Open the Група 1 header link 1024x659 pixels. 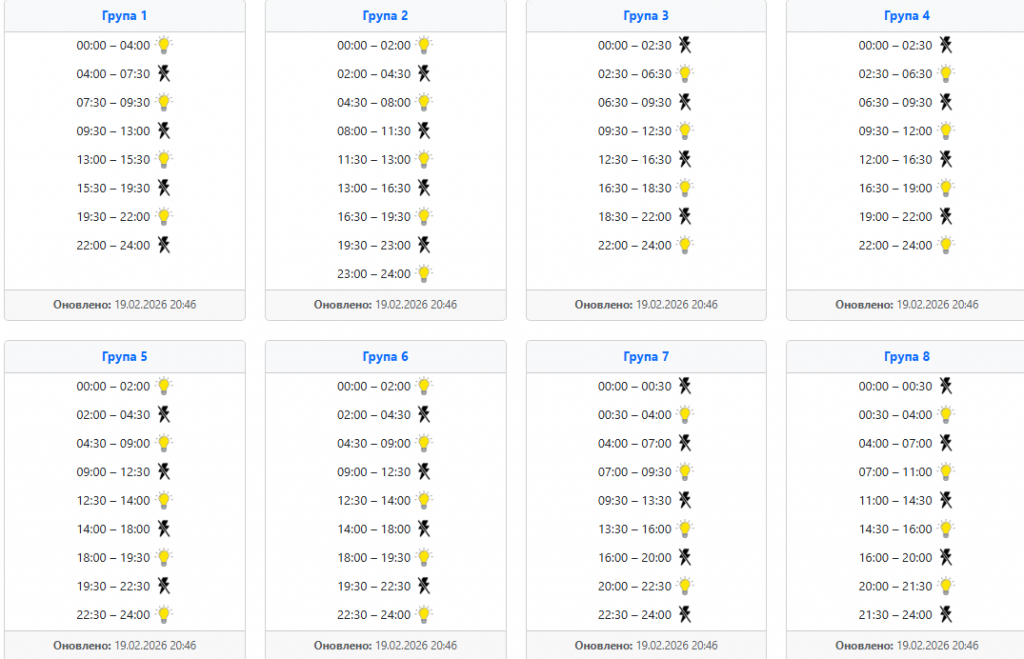pos(124,16)
